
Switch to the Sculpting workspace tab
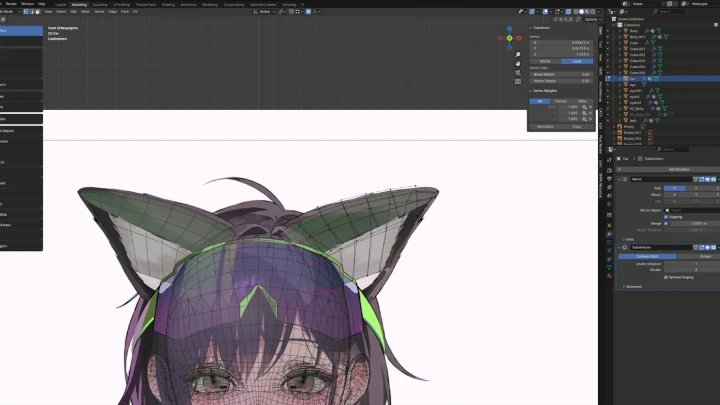coord(100,5)
